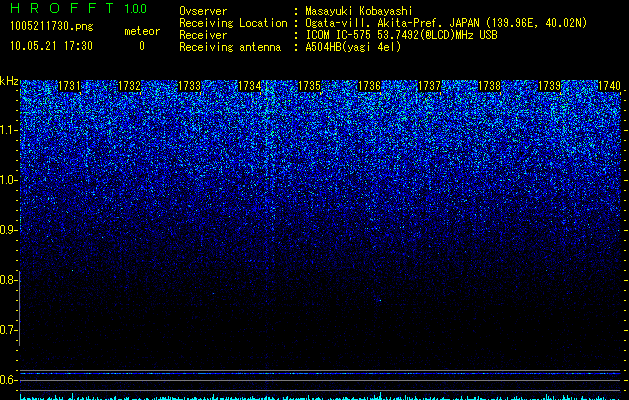The width and height of the screenshot is (629, 400).
Task: Click the Ovserver field label
Action: 203,11
